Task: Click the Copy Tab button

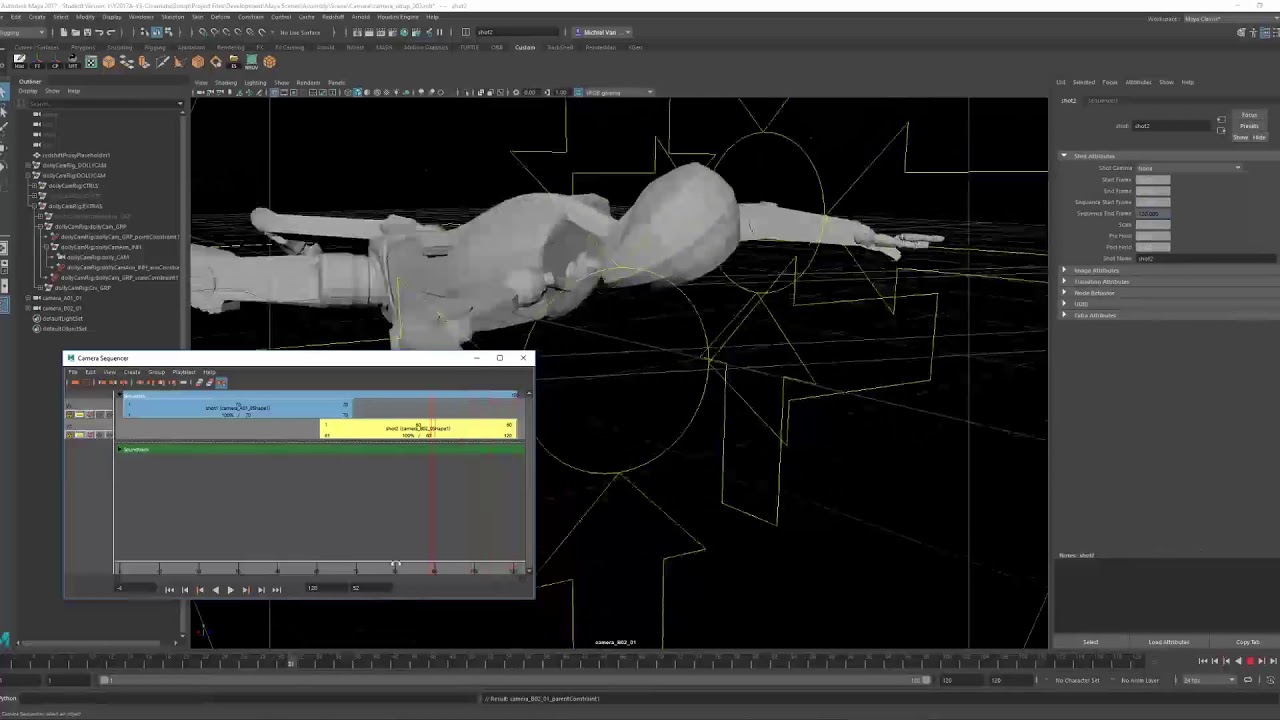Action: pyautogui.click(x=1247, y=642)
